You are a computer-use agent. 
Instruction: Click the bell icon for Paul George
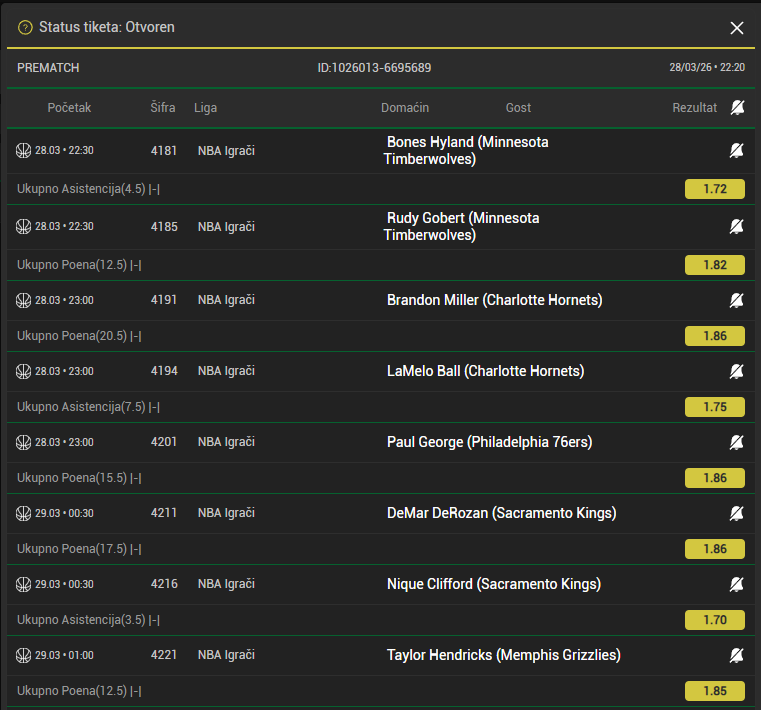[737, 442]
